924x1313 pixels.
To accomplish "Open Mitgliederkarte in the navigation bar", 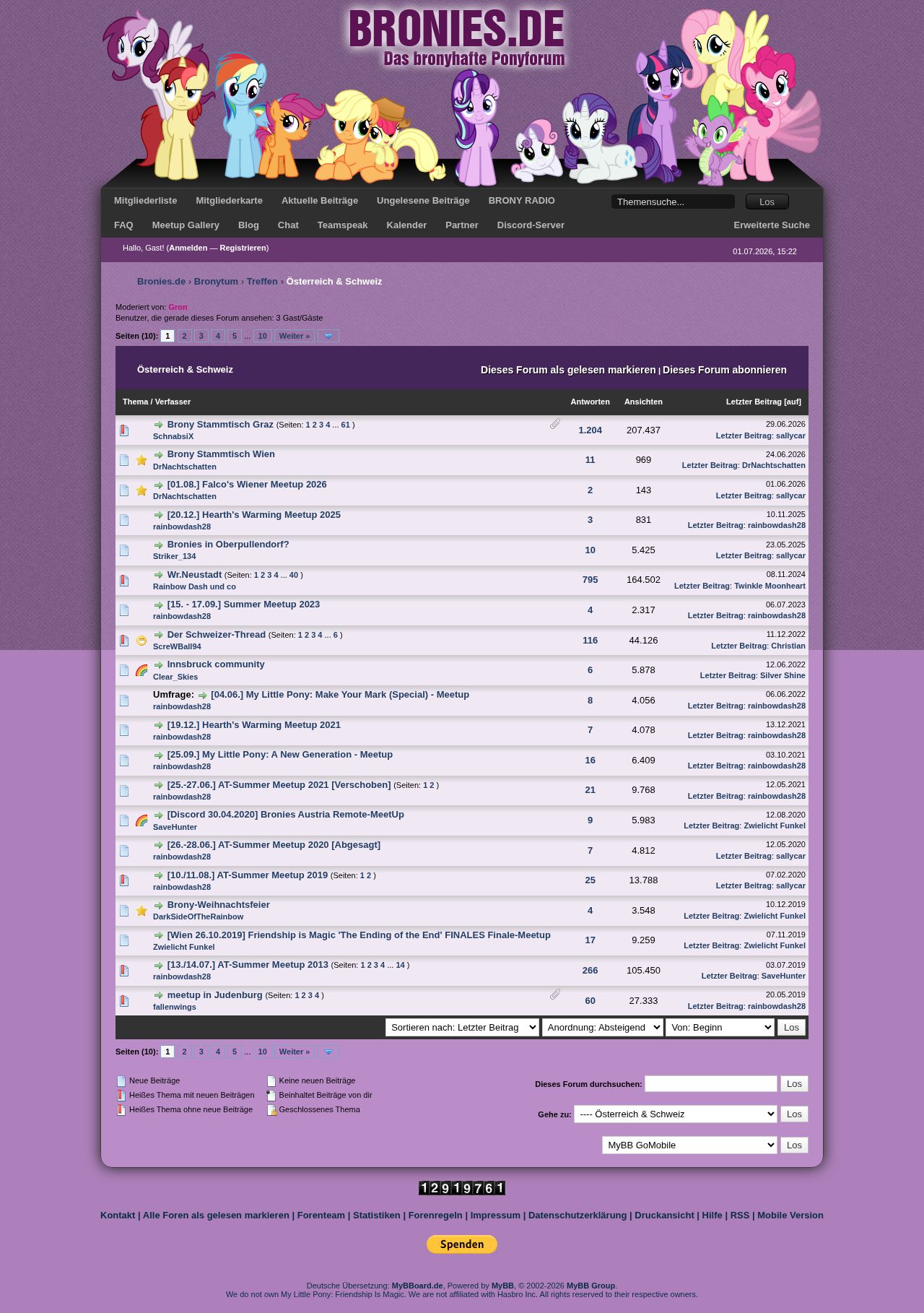I will [x=229, y=201].
